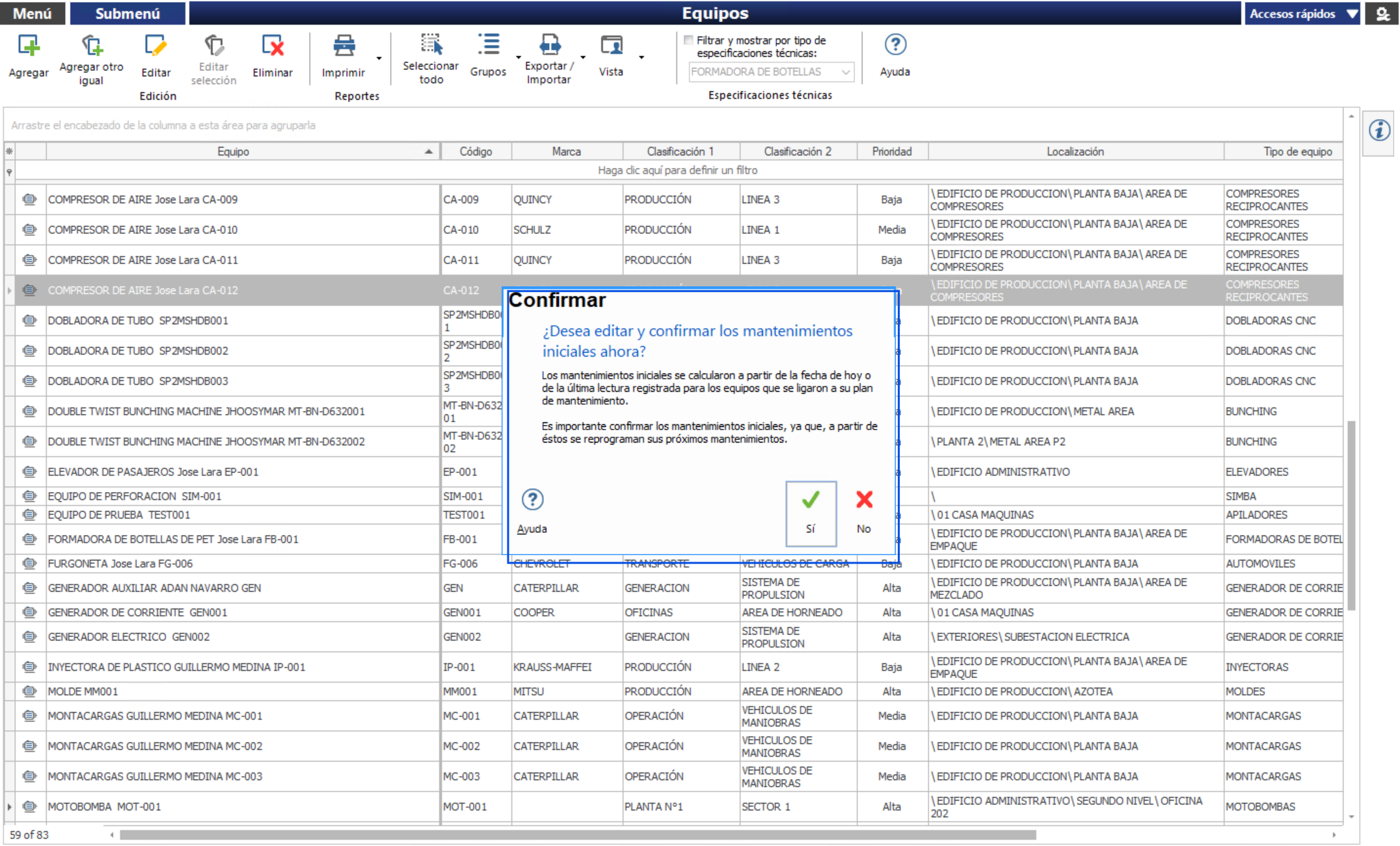Click the horizontal scrollbar thumb
Viewport: 1400px width, 846px height.
(x=578, y=834)
